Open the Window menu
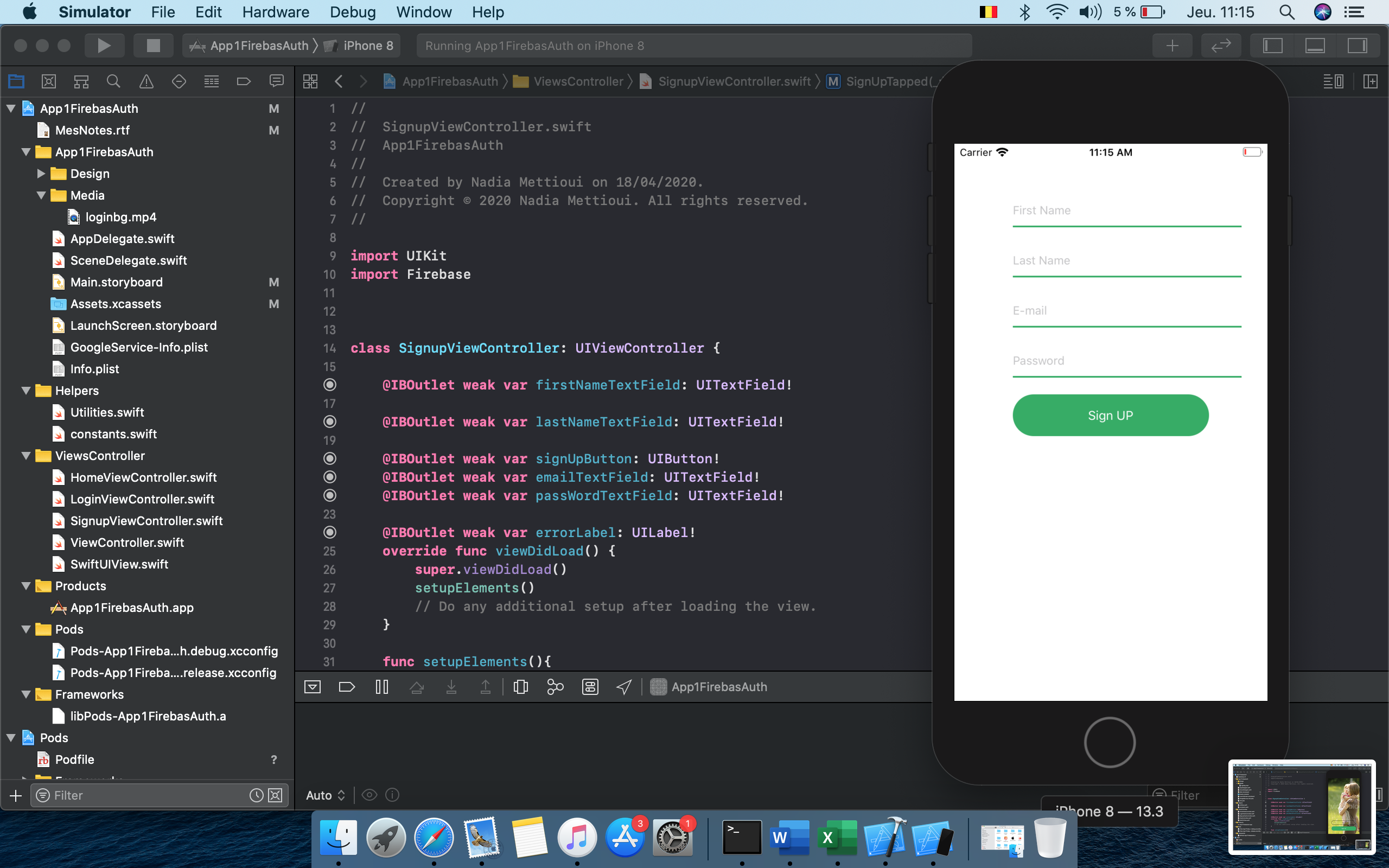The width and height of the screenshot is (1389, 868). pos(424,12)
